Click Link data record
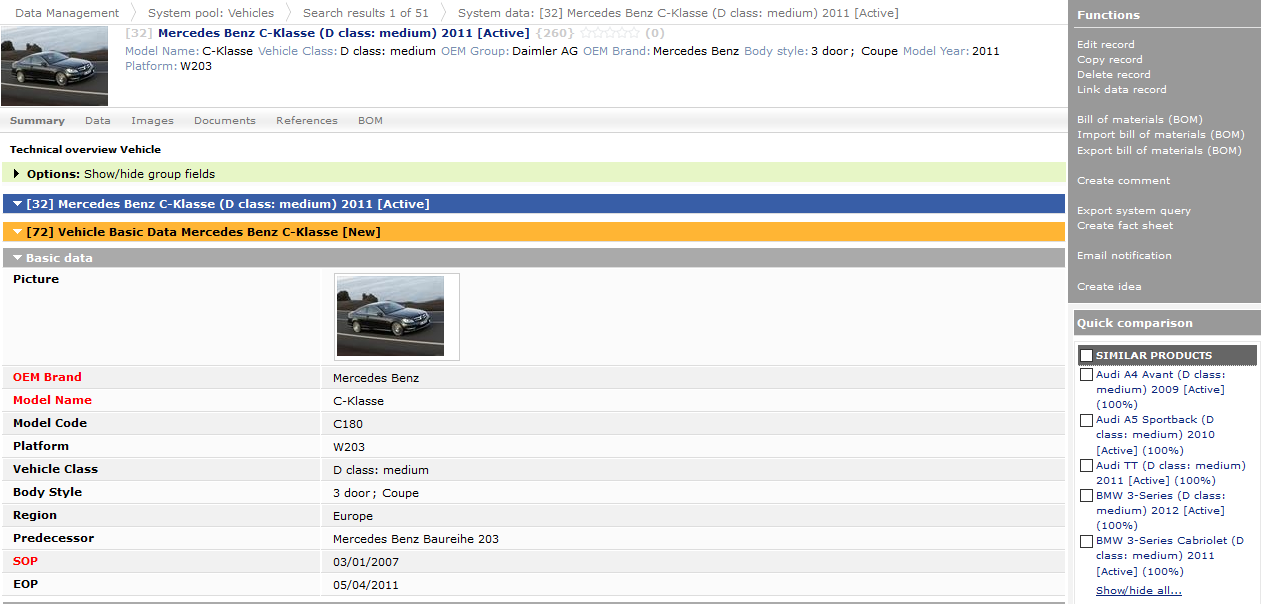This screenshot has height=604, width=1261. pyautogui.click(x=1122, y=90)
